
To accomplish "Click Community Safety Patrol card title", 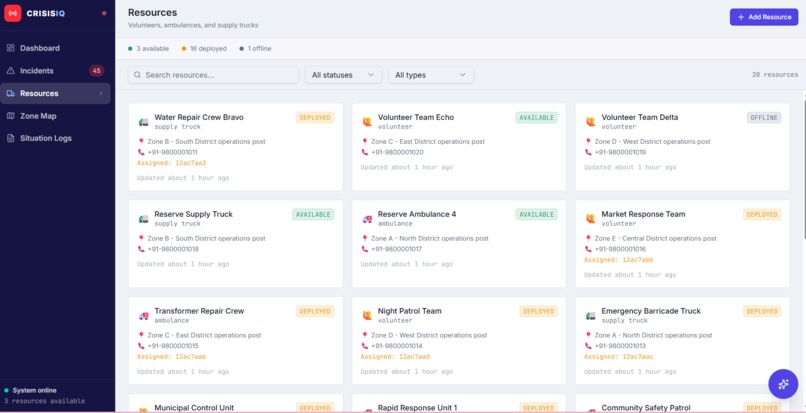I will coord(646,408).
